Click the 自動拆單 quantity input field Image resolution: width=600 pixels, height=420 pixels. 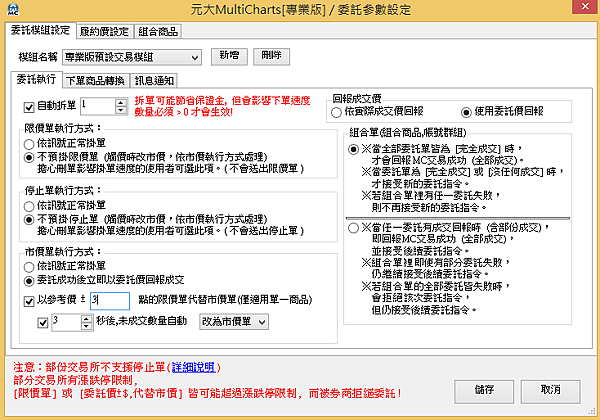[97, 106]
